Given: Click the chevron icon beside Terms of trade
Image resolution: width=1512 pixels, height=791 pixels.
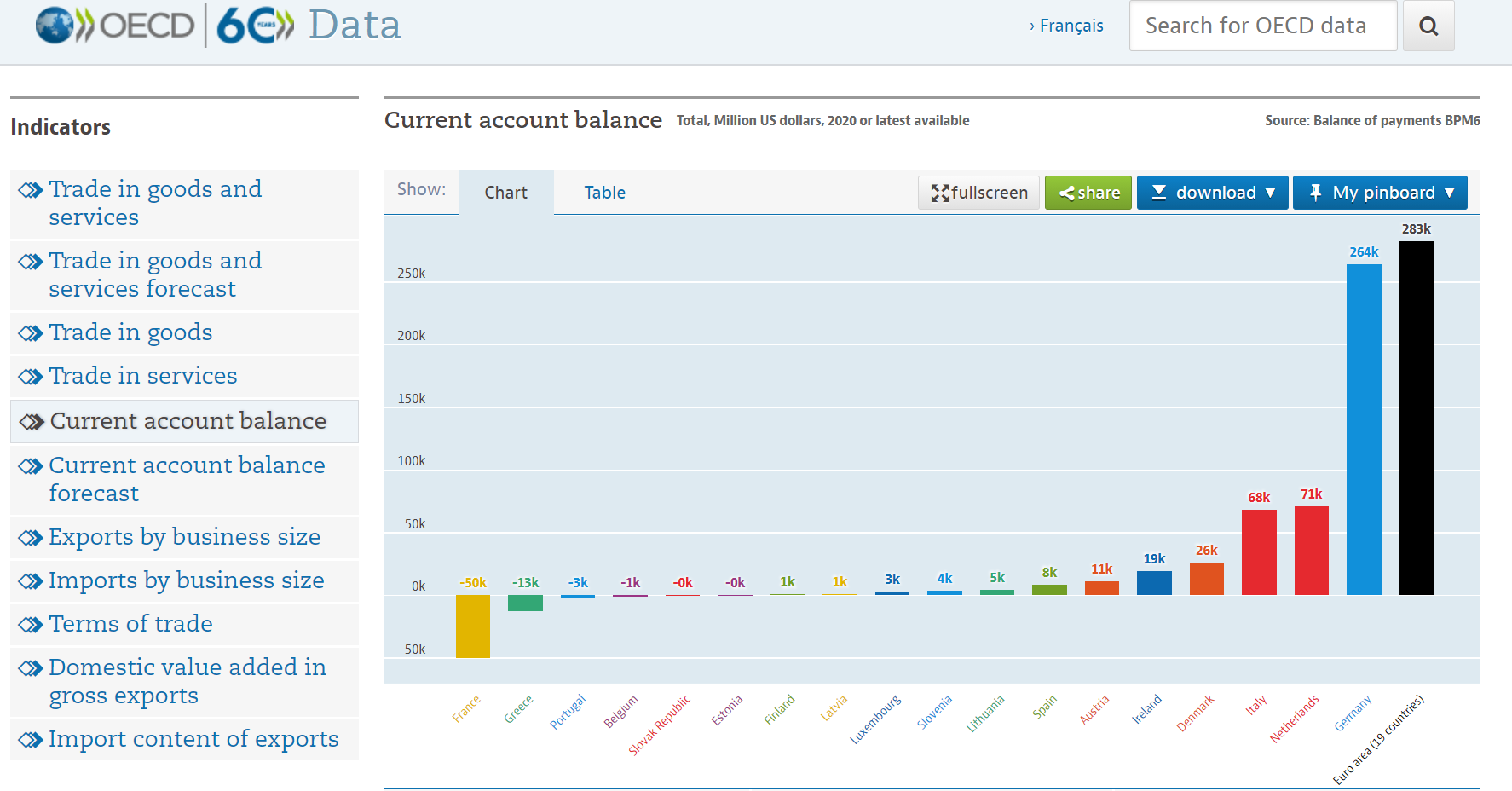Looking at the screenshot, I should click(31, 625).
